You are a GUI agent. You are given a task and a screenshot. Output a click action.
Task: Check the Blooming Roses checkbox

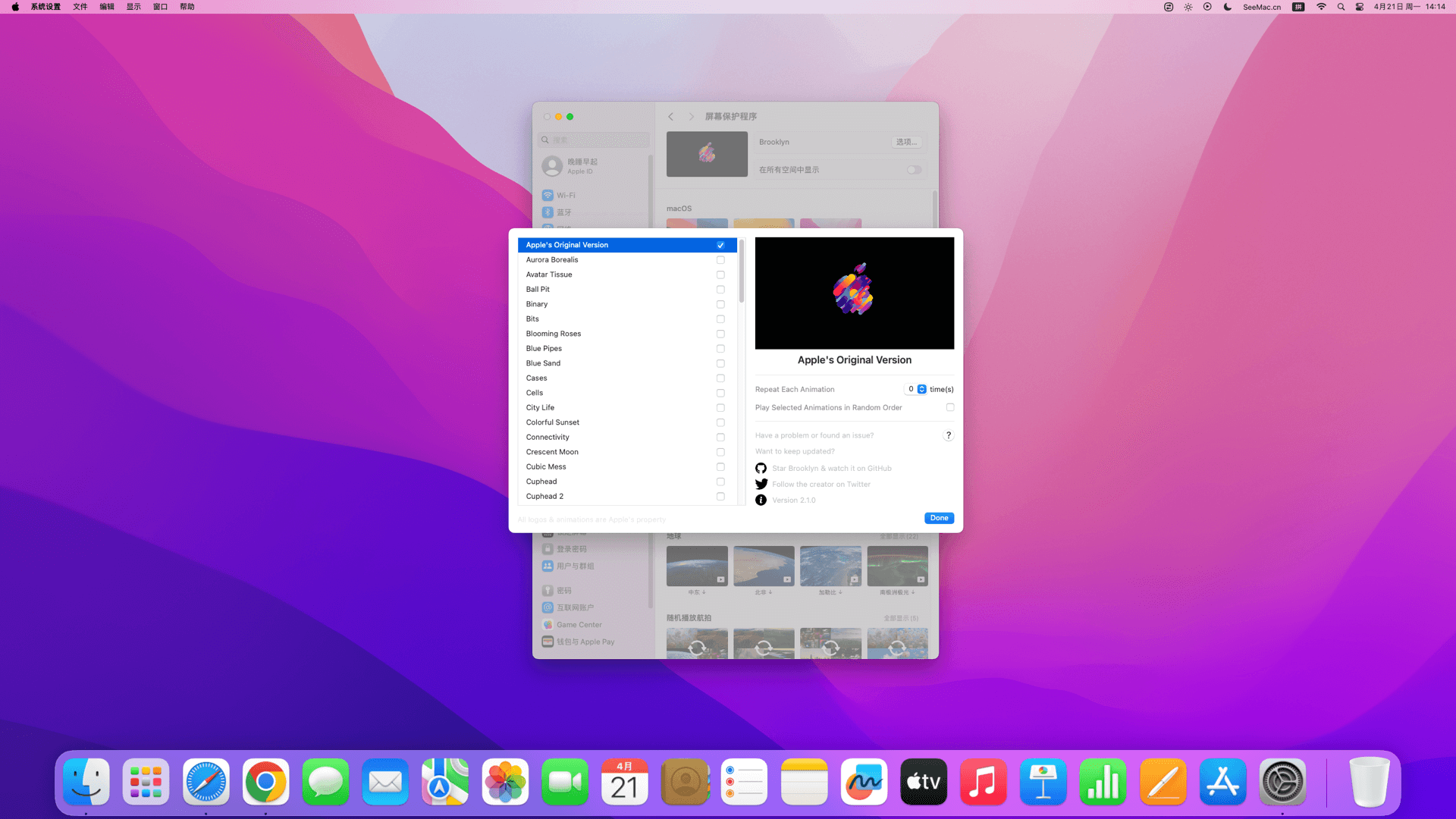tap(720, 334)
